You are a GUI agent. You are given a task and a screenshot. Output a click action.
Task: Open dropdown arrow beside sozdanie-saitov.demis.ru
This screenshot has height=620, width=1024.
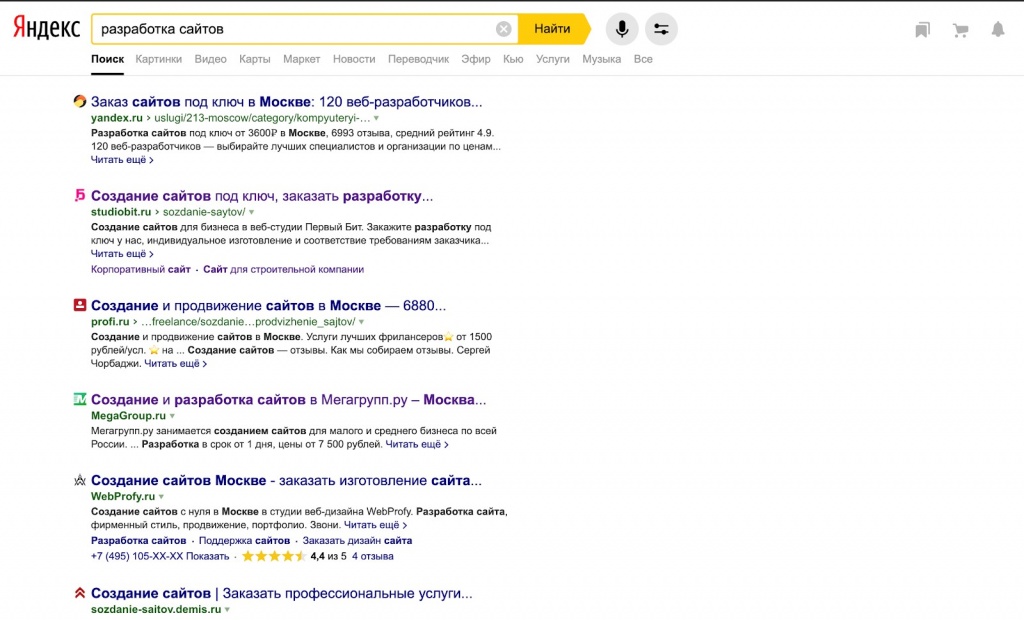pos(227,609)
